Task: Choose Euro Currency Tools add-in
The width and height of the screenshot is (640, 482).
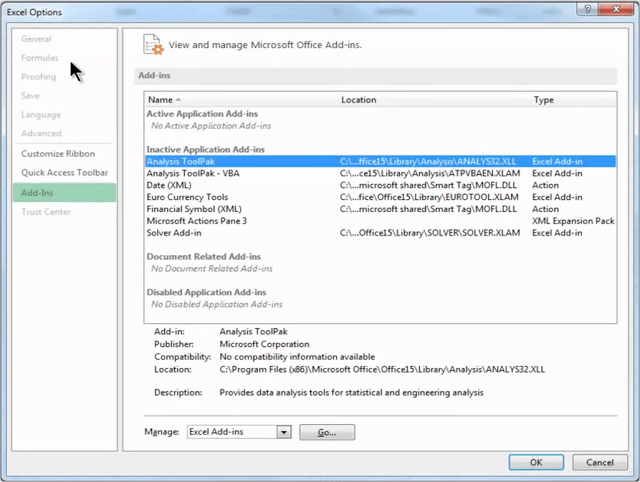Action: pos(187,197)
